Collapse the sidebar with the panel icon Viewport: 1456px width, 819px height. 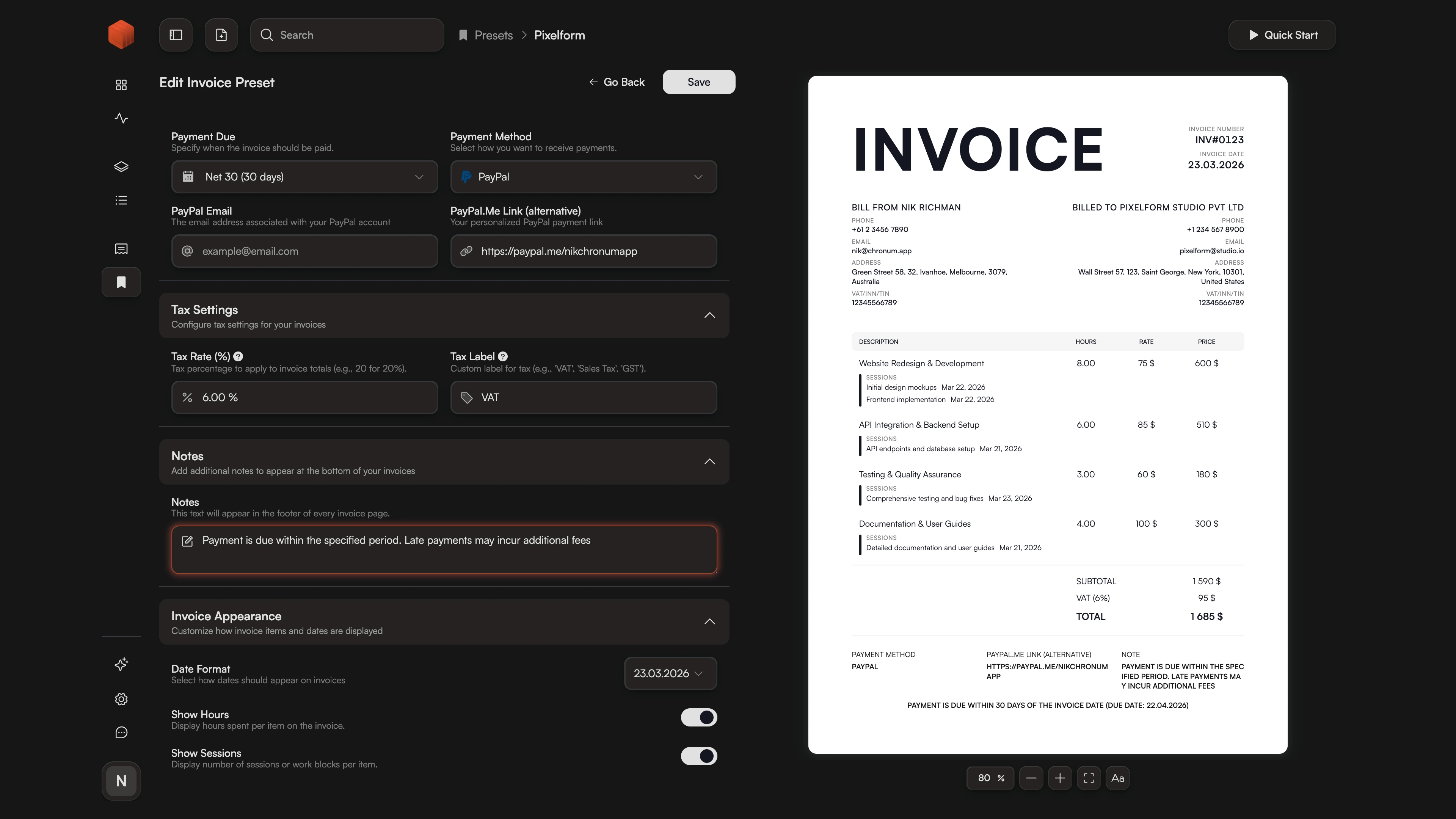tap(175, 35)
